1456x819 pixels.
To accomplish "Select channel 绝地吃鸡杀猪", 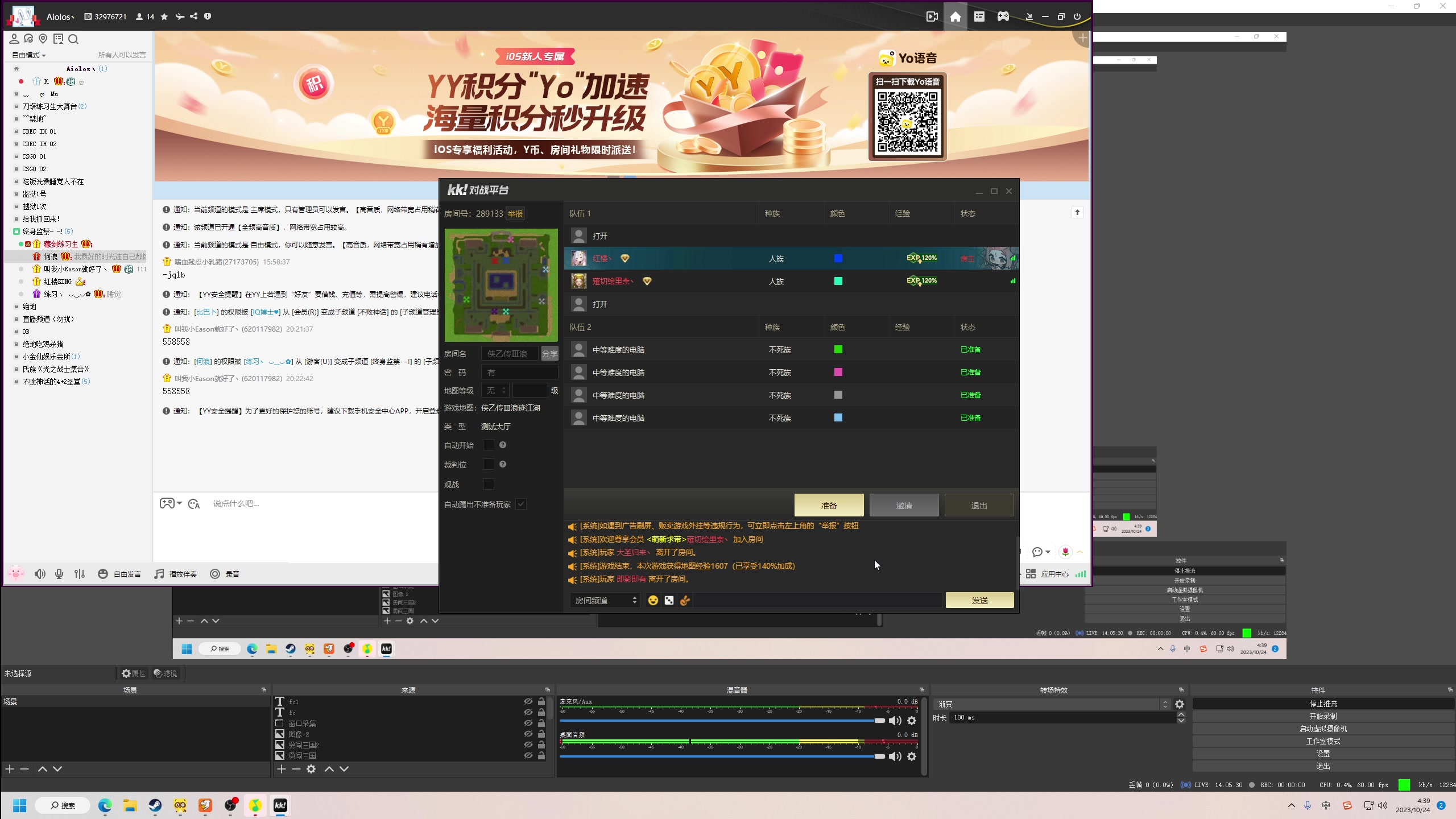I will [x=43, y=344].
